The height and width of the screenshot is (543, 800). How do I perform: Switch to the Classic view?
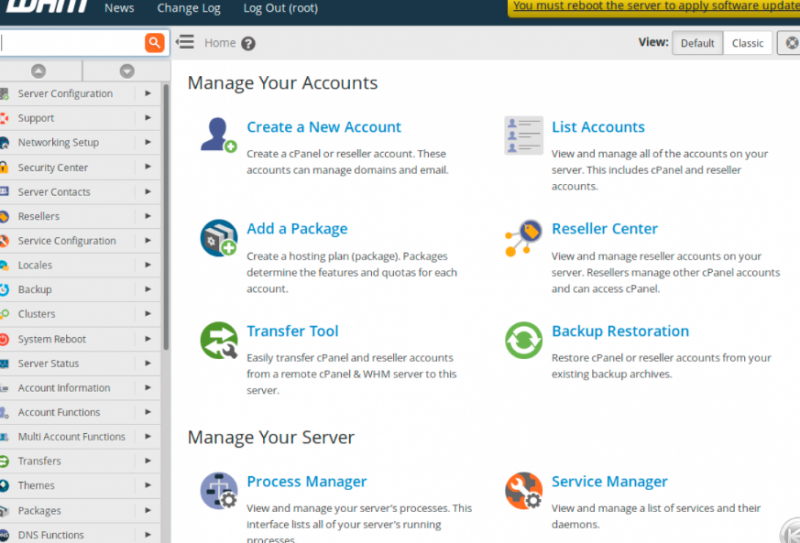click(747, 43)
